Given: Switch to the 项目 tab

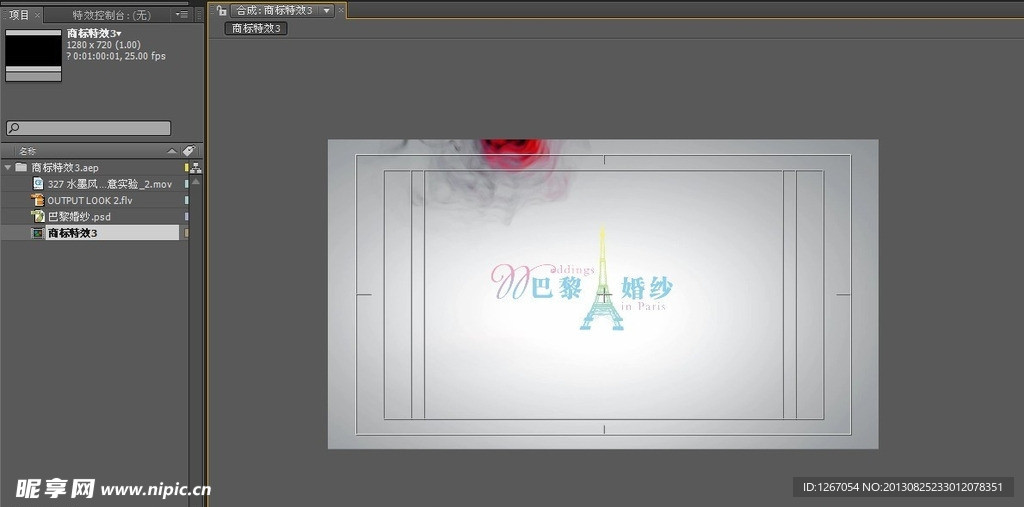Looking at the screenshot, I should tap(19, 15).
